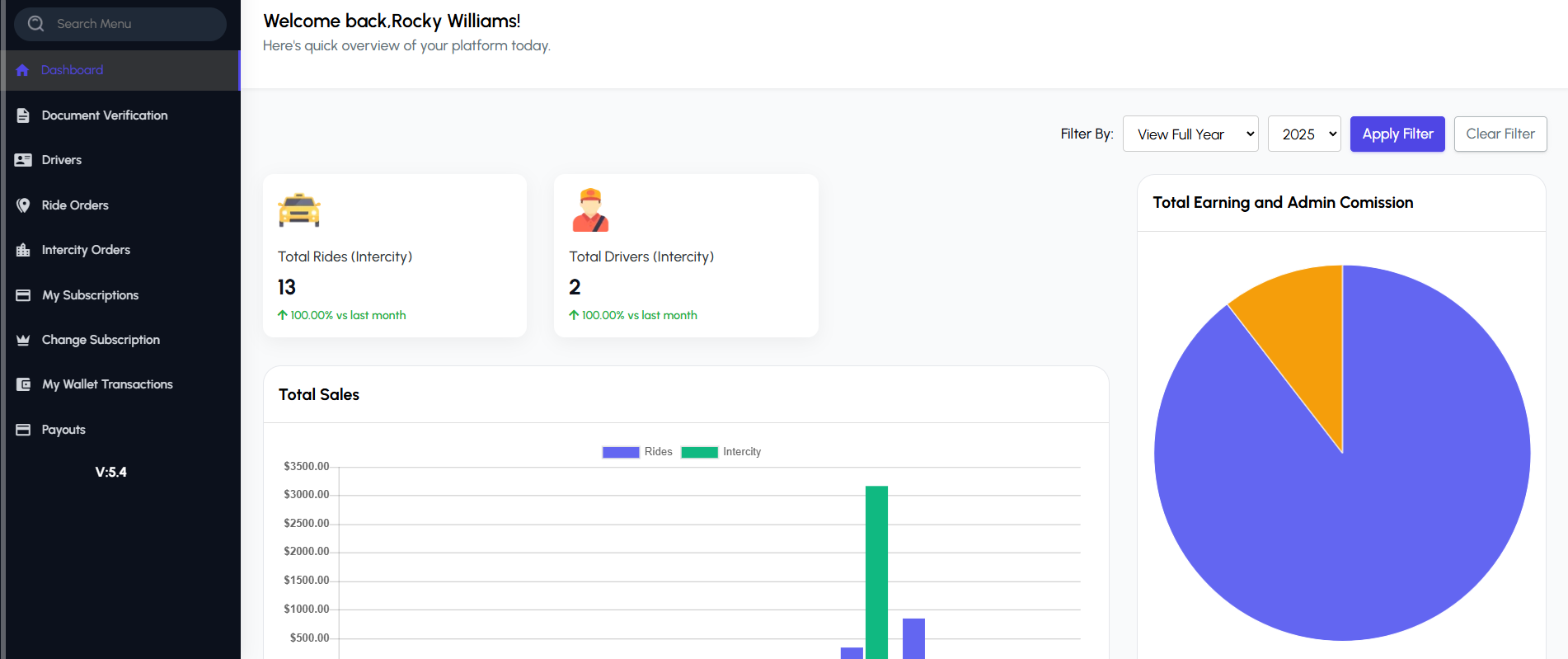The height and width of the screenshot is (659, 1568).
Task: Open Intercity Orders from the sidebar
Action: tap(86, 250)
